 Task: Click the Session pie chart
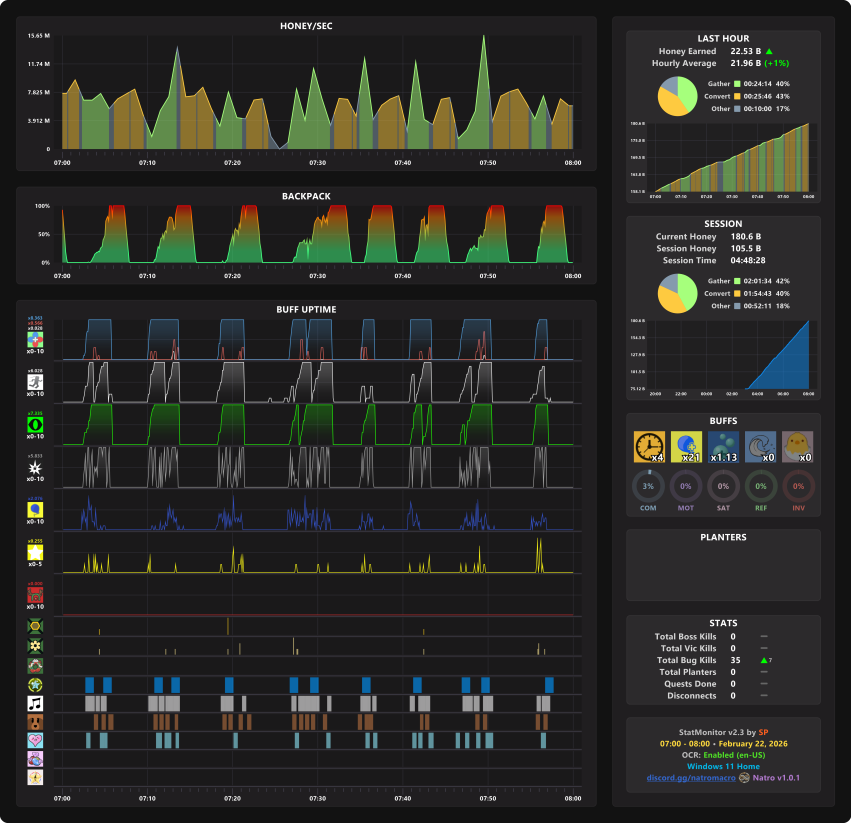pos(677,293)
